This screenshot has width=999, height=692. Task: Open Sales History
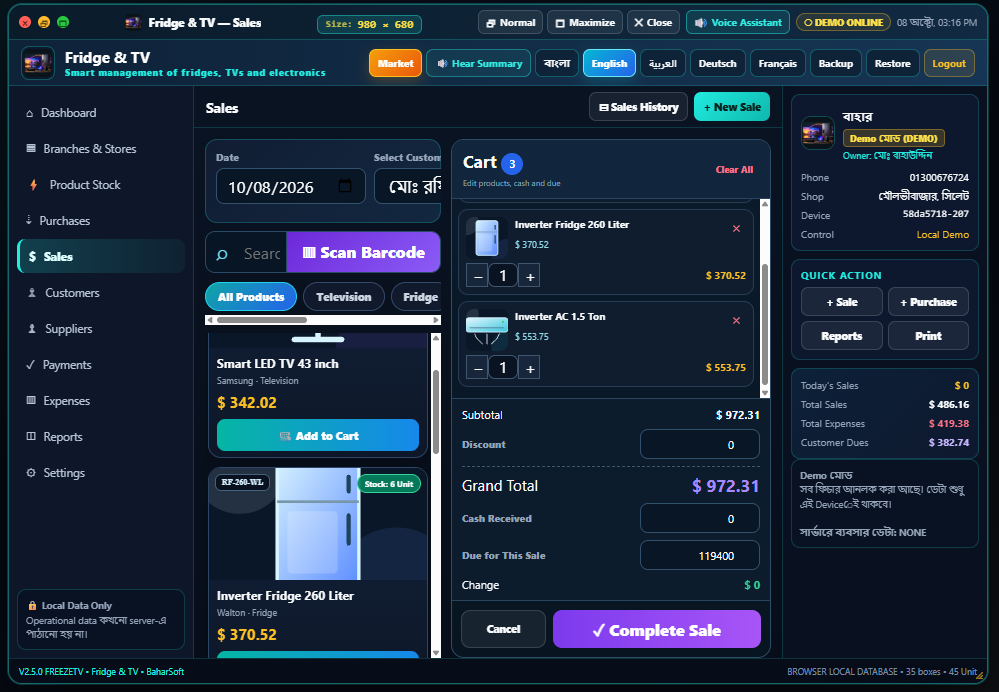pyautogui.click(x=638, y=107)
